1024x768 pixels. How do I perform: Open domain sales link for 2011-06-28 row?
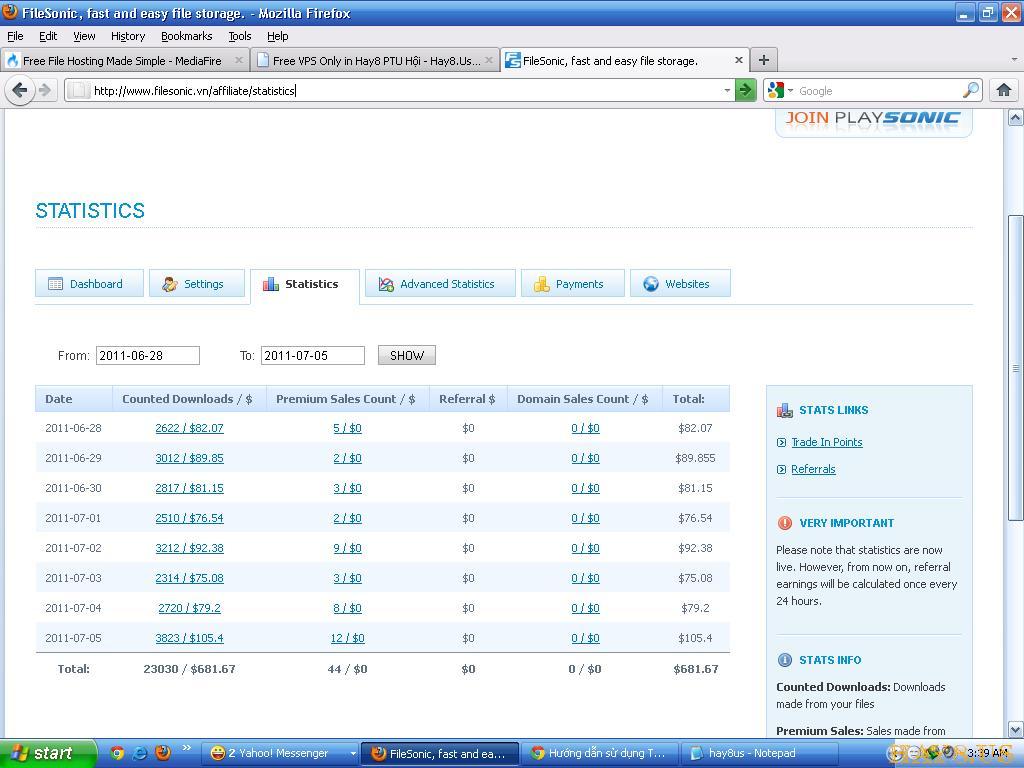[x=585, y=428]
